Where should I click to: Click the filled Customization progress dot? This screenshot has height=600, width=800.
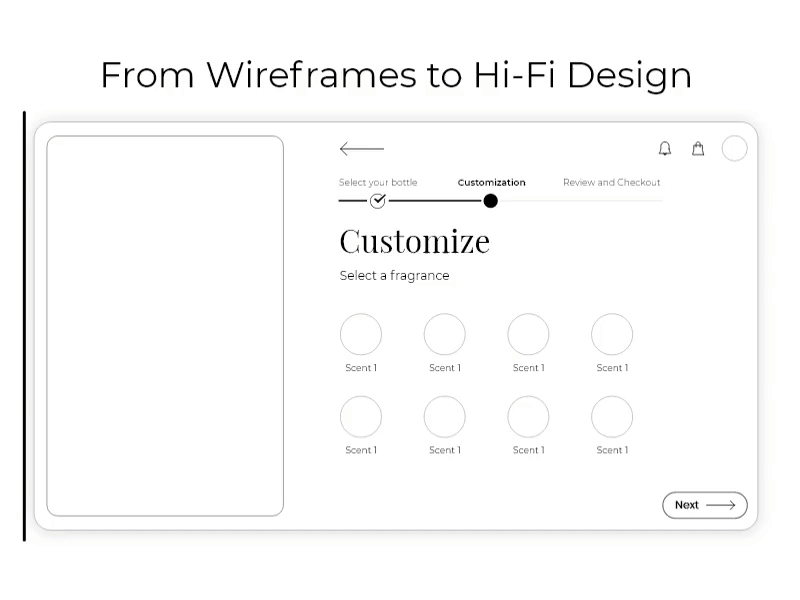pyautogui.click(x=490, y=201)
